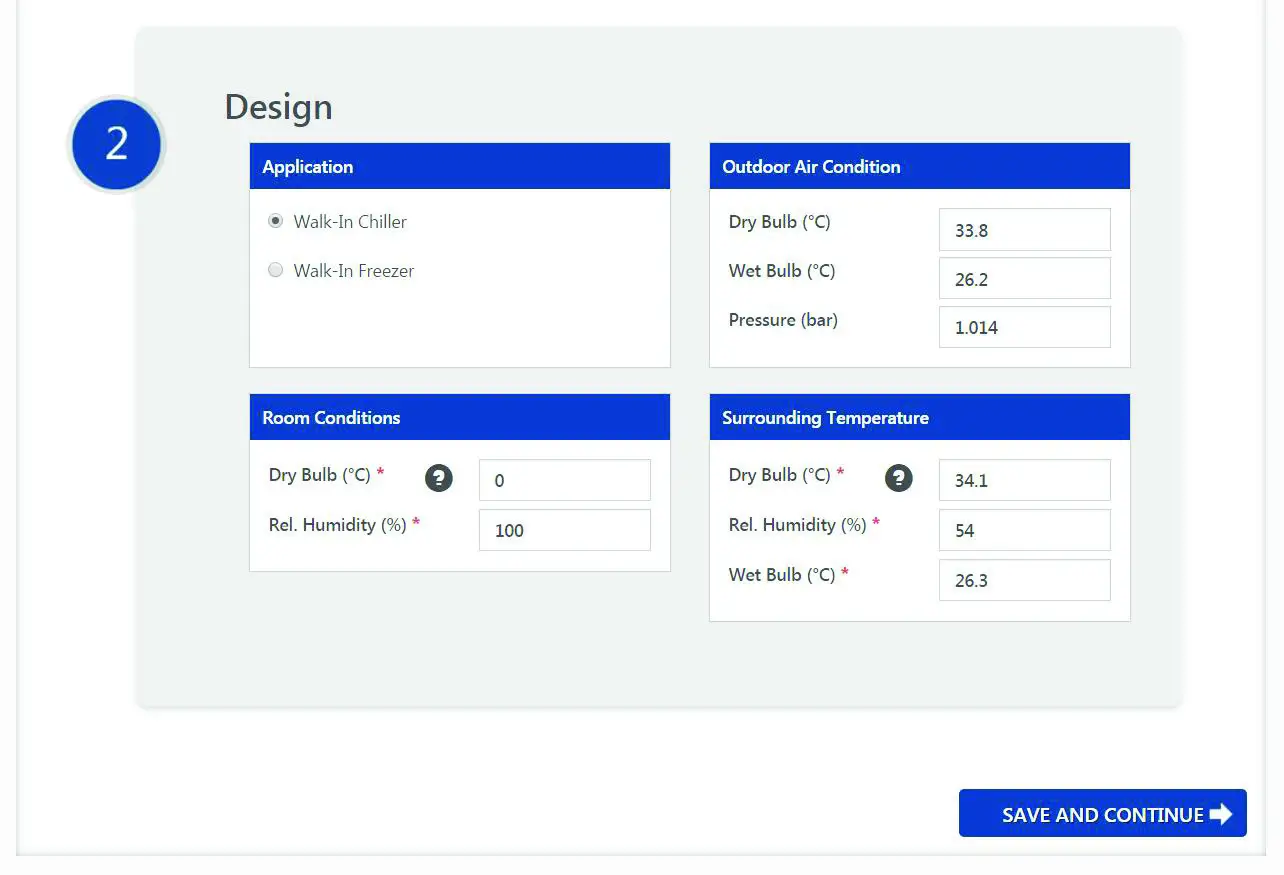The width and height of the screenshot is (1284, 875).
Task: Click Surrounding Temperature Wet Bulb input
Action: pyautogui.click(x=1024, y=580)
